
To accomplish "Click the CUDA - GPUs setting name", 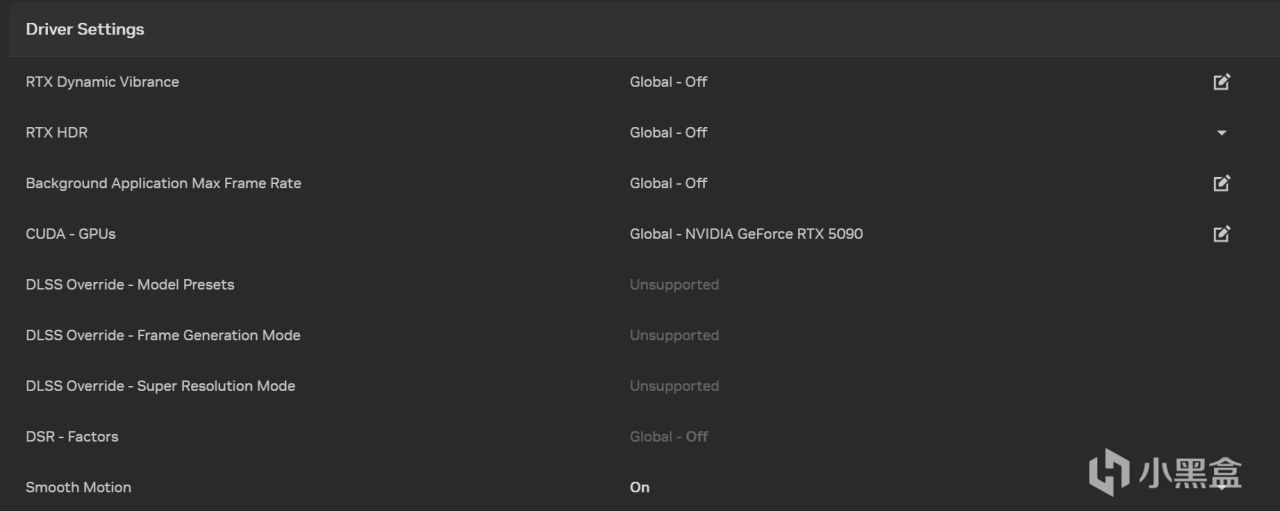I will (x=71, y=234).
